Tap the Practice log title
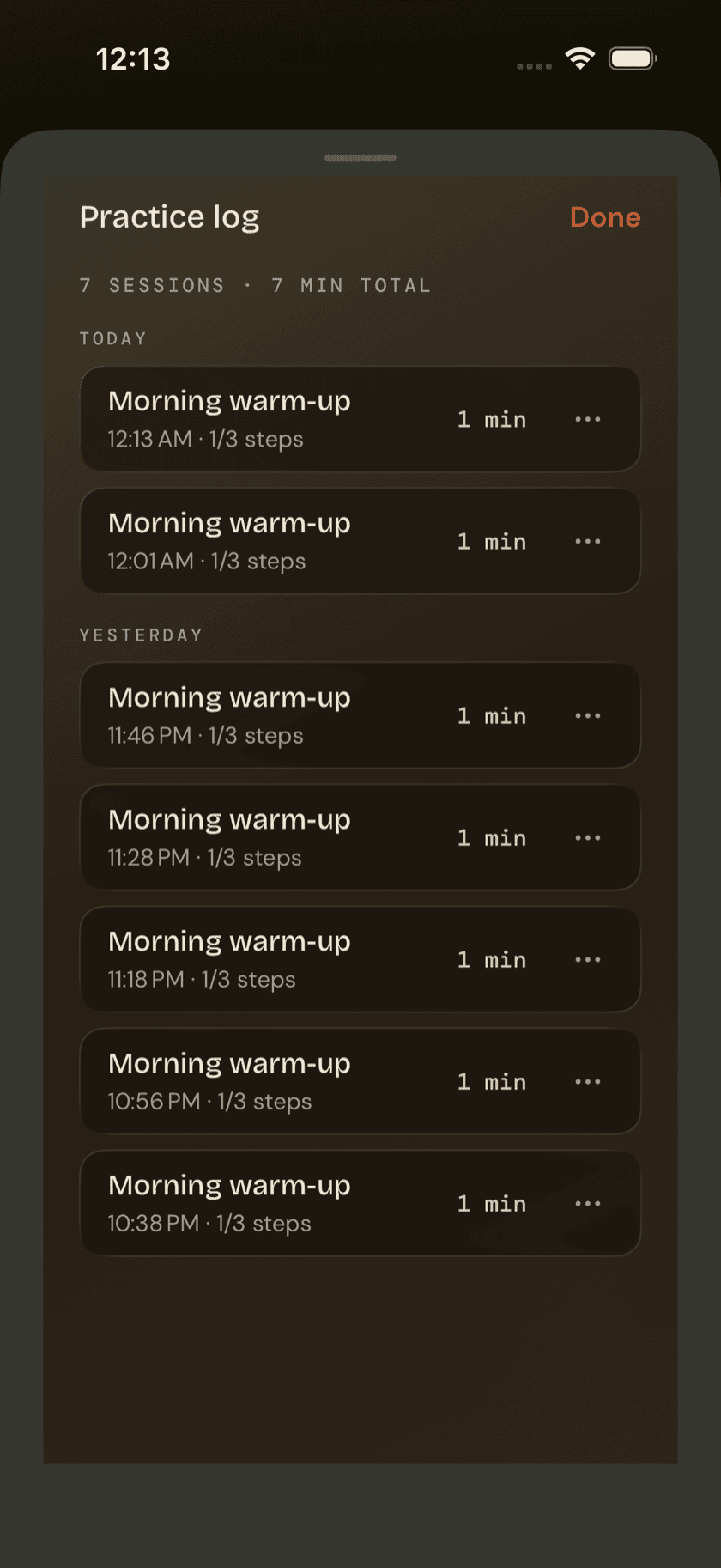 (x=169, y=217)
